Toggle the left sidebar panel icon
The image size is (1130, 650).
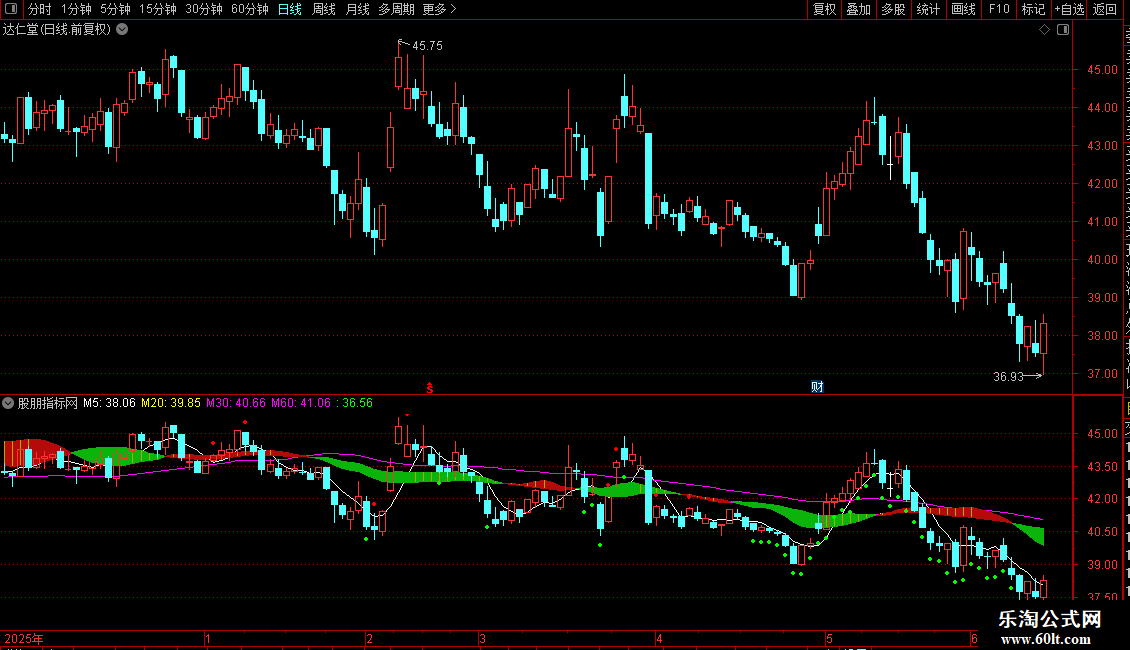click(11, 9)
